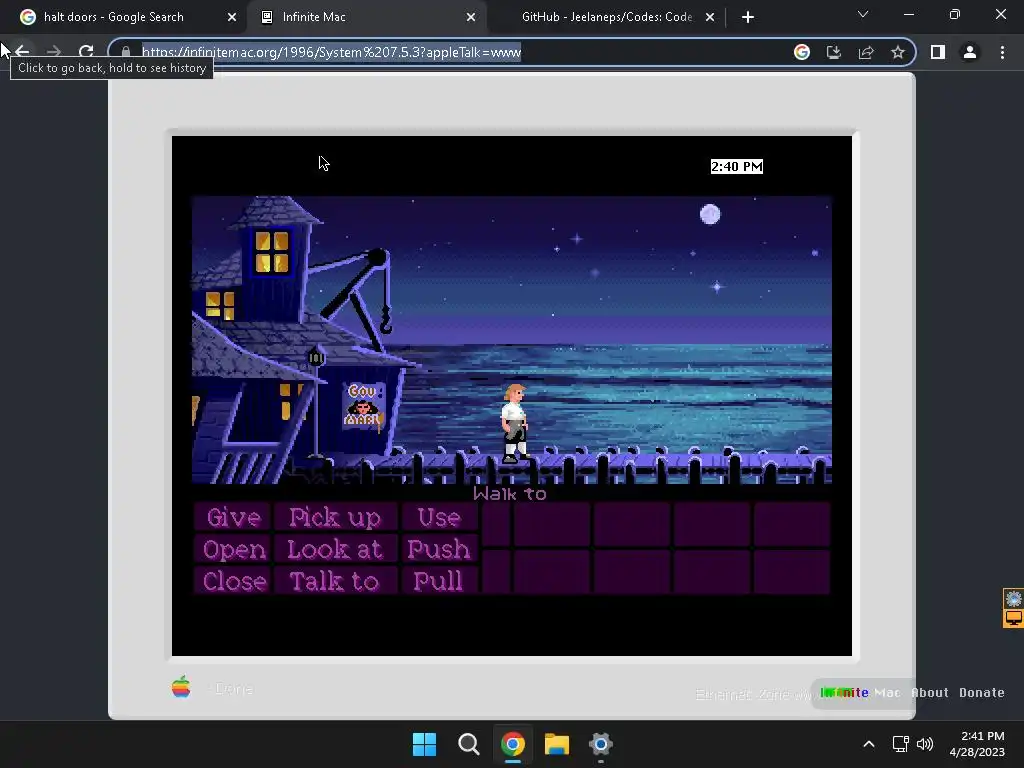Screen dimensions: 1024x768
Task: Open File Explorer from taskbar
Action: pos(557,744)
